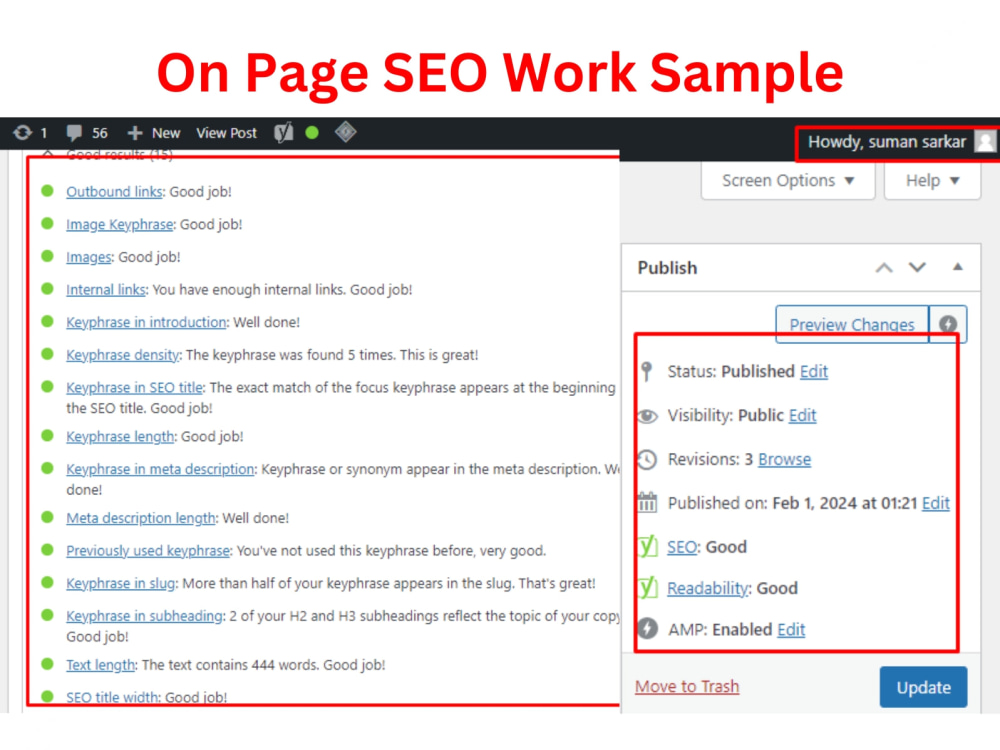
Task: Click the diamond-shaped icon in admin bar
Action: (x=346, y=132)
